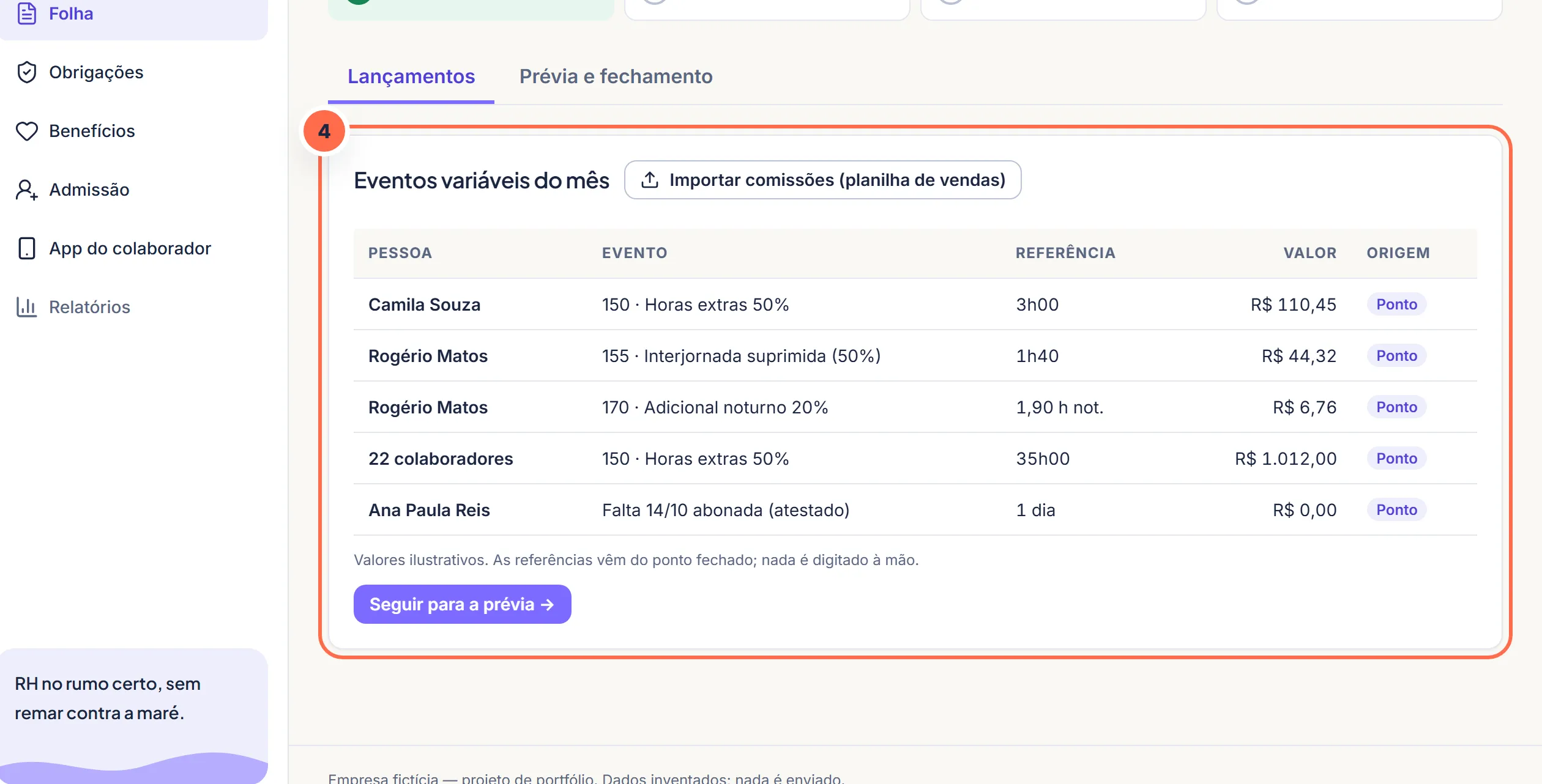
Task: Switch to Prévia e fechamento tab
Action: coord(616,76)
